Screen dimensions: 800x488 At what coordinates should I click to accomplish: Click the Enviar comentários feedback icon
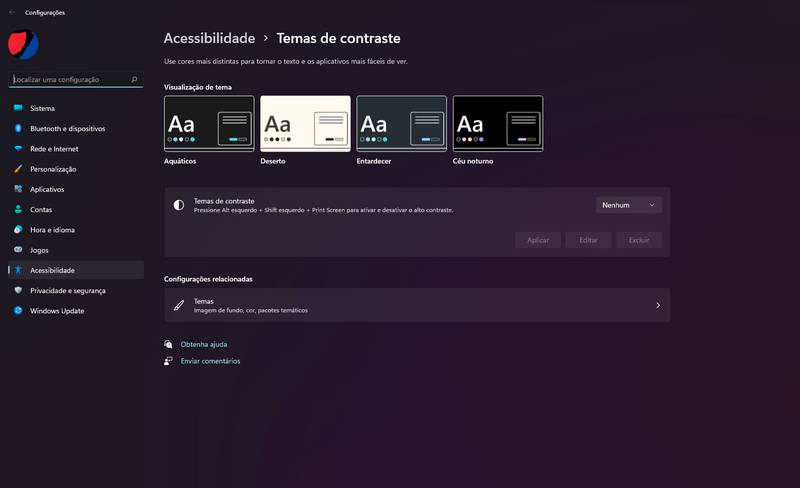168,361
